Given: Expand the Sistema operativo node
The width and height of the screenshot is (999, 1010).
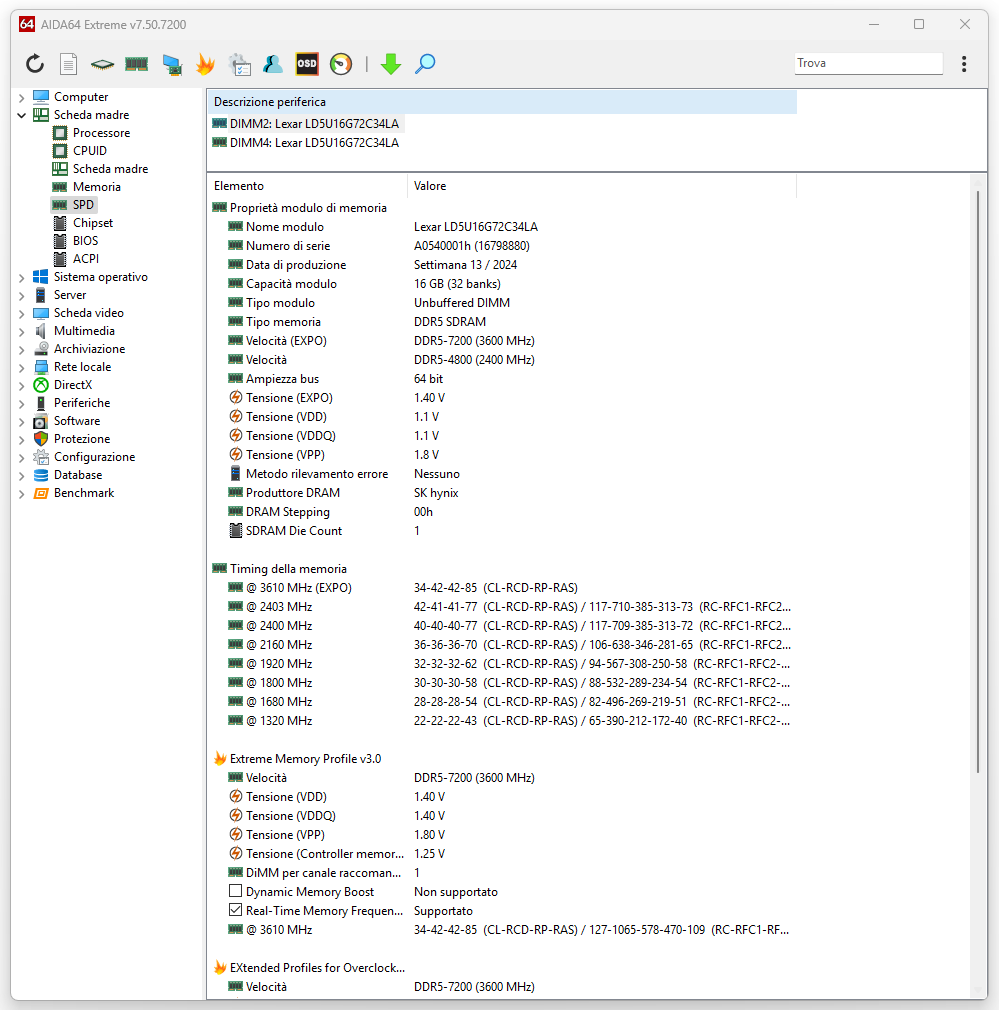Looking at the screenshot, I should pos(21,278).
